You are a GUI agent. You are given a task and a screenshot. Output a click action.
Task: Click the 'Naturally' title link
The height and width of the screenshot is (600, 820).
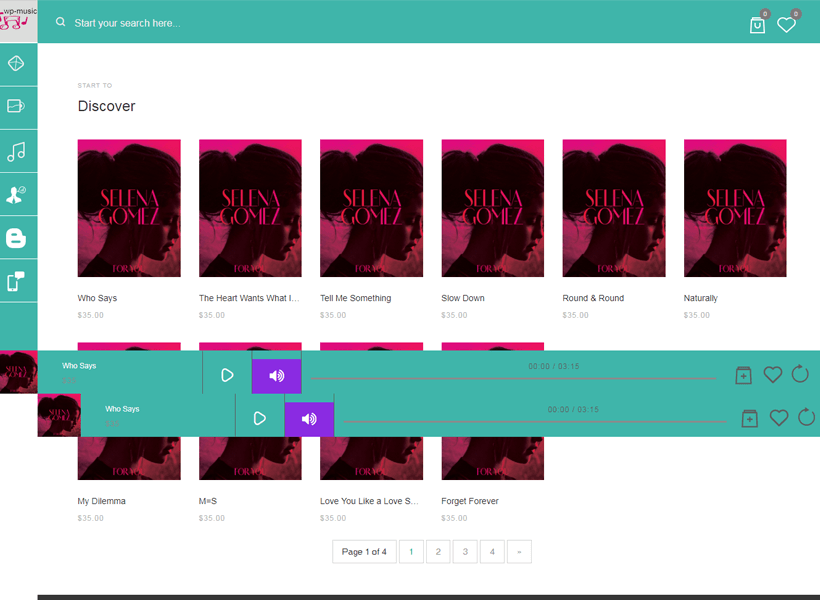pyautogui.click(x=700, y=298)
